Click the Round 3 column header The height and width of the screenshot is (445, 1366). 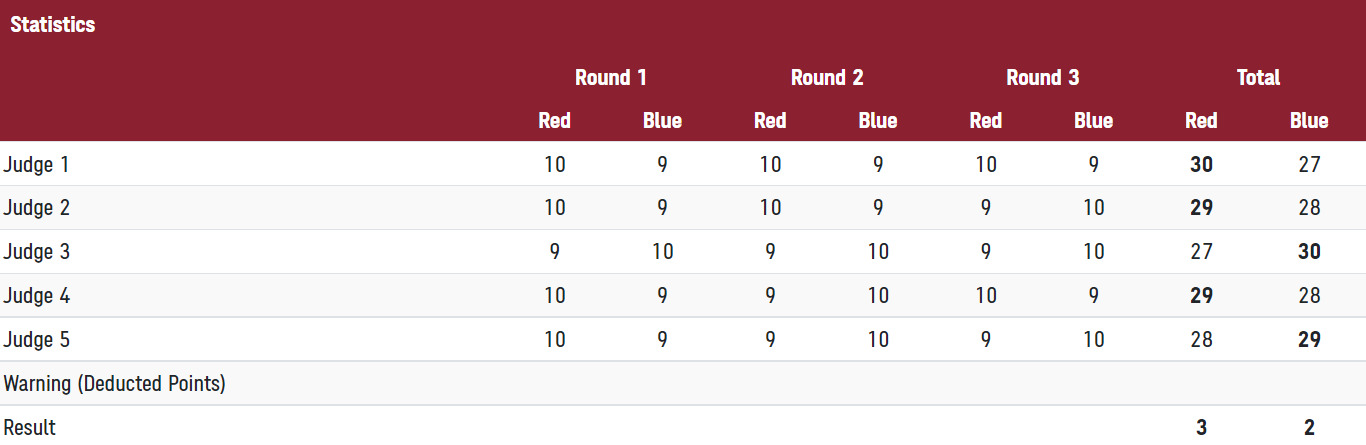click(x=1042, y=77)
